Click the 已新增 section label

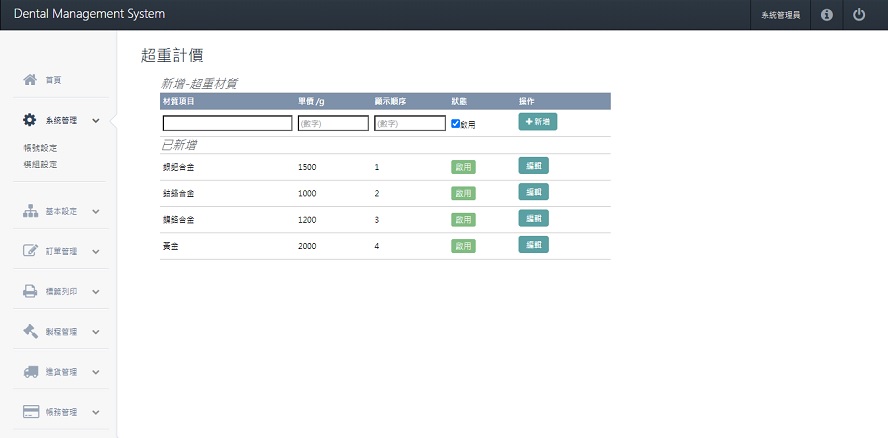(179, 145)
